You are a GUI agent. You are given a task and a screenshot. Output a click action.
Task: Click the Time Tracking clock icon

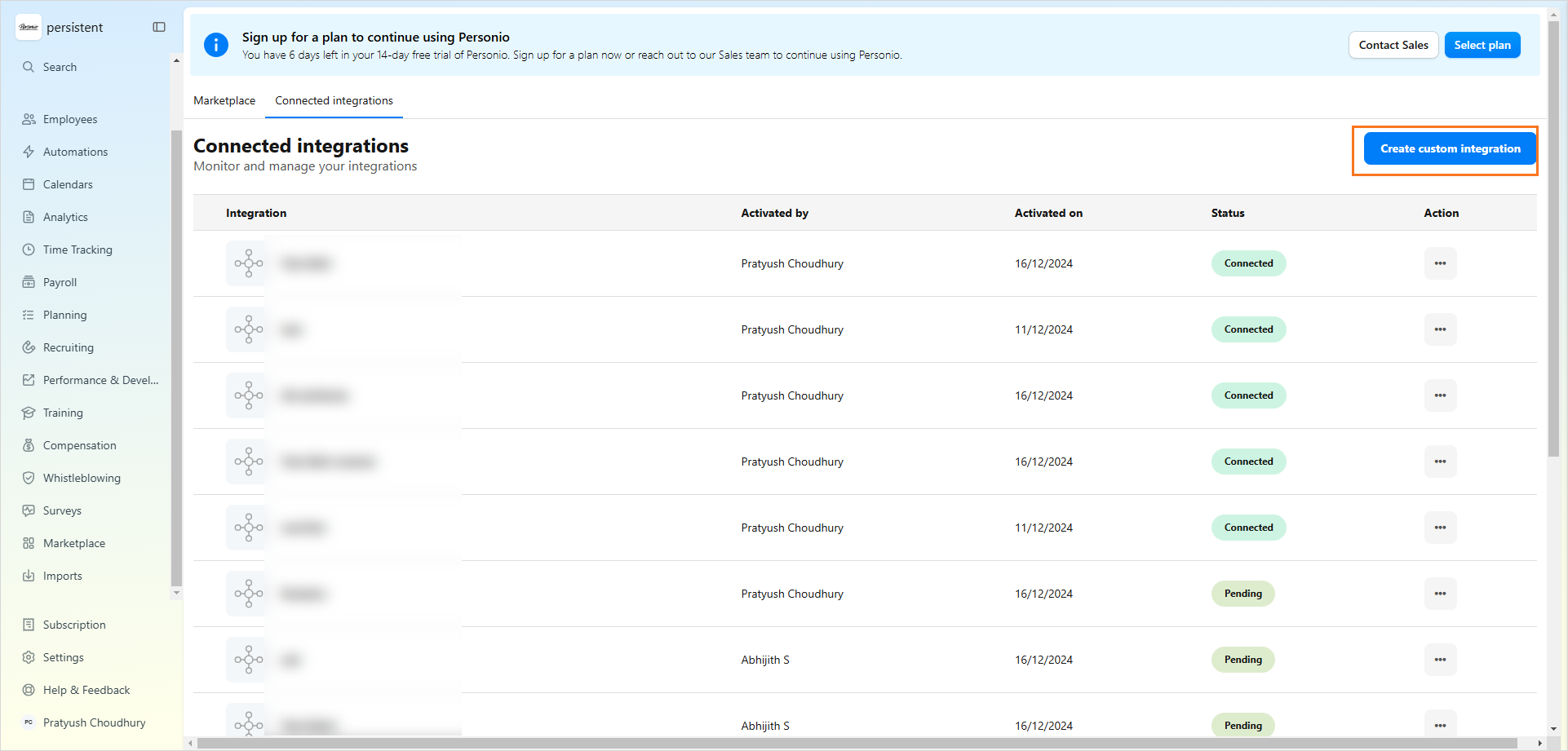29,250
